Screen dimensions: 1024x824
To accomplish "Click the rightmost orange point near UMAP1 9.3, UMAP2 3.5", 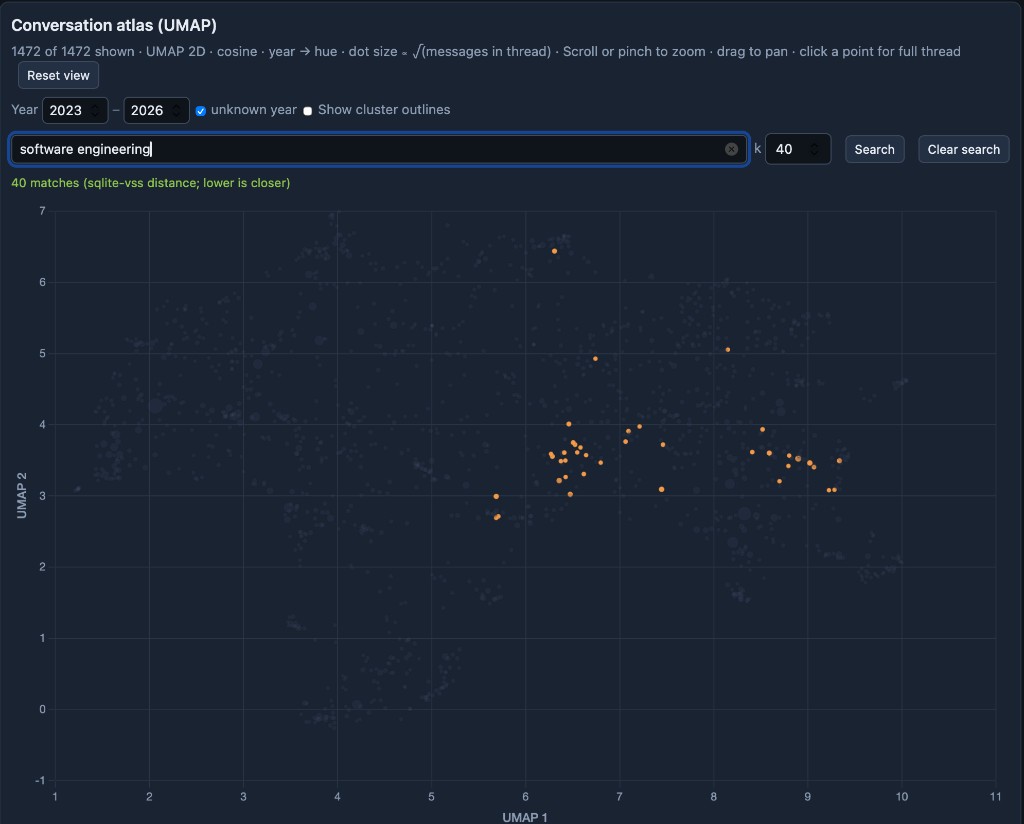I will [x=839, y=461].
